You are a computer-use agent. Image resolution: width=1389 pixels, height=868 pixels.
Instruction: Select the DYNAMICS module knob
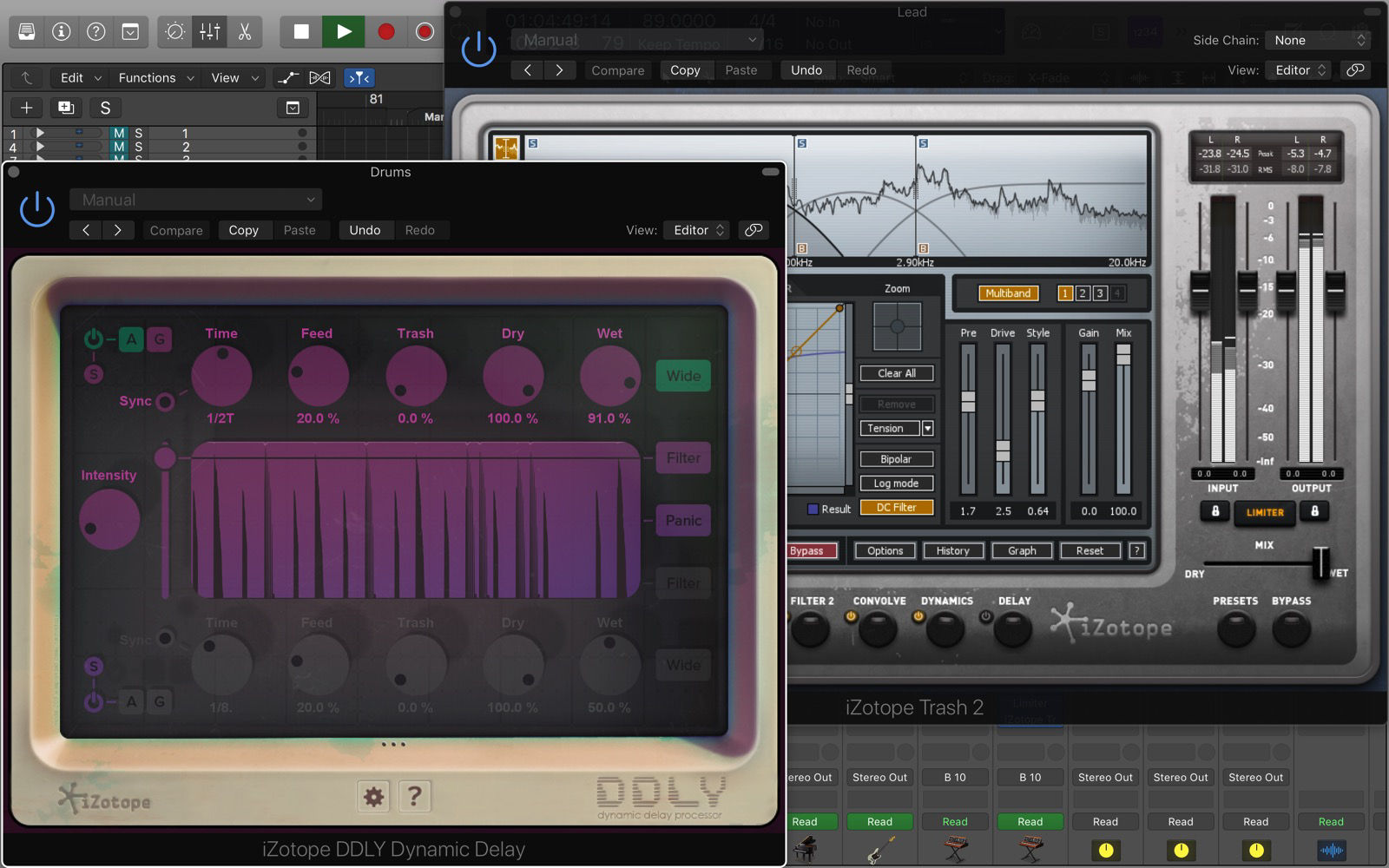click(946, 630)
